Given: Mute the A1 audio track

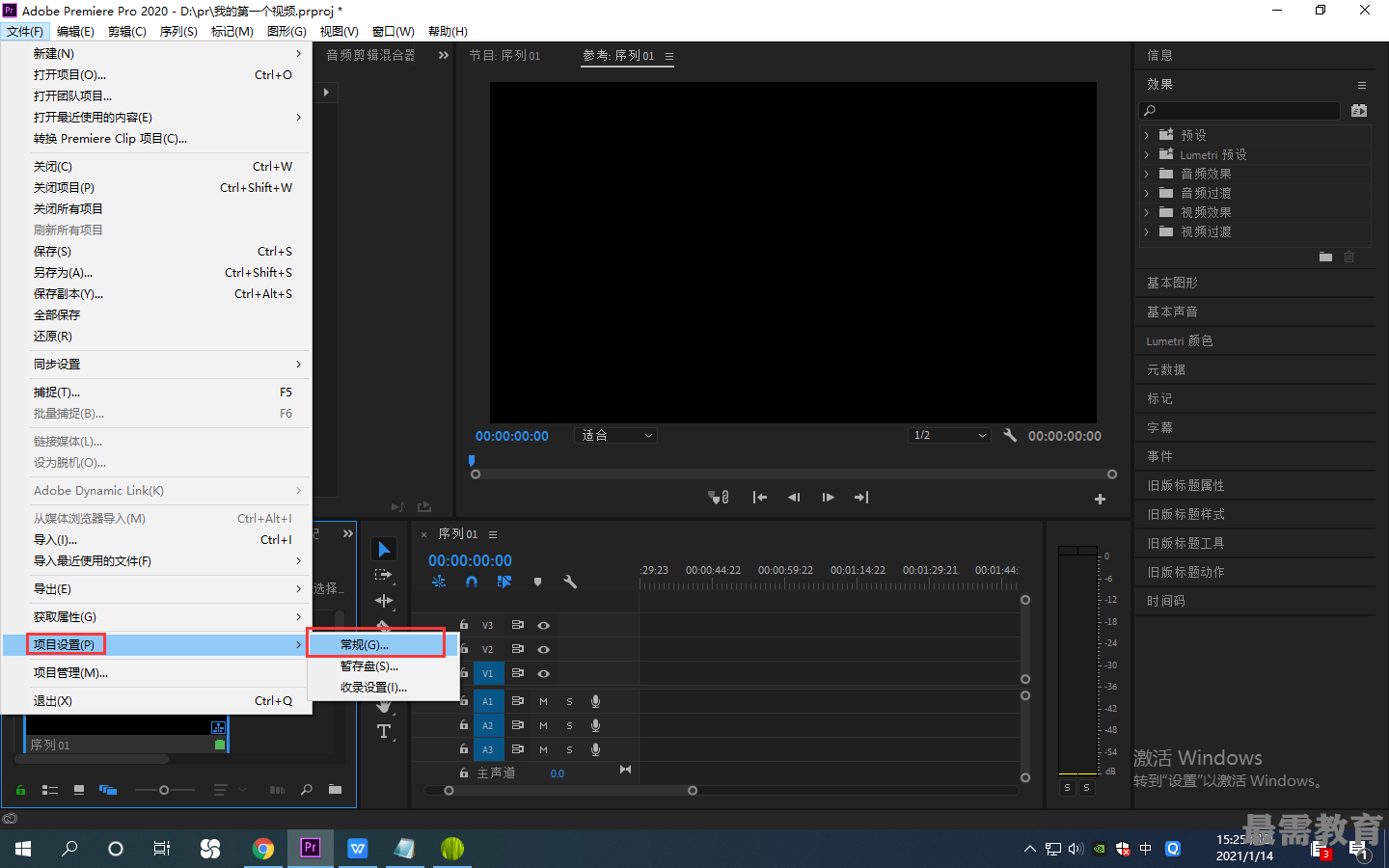Looking at the screenshot, I should point(543,701).
